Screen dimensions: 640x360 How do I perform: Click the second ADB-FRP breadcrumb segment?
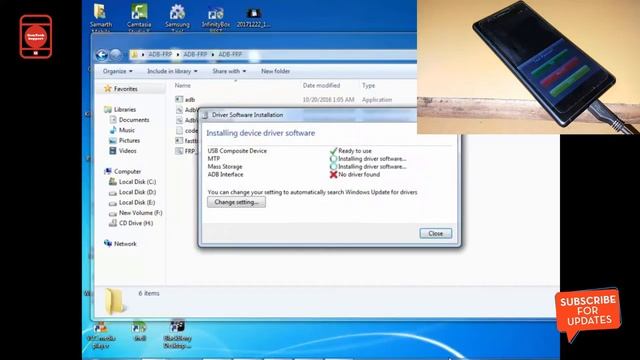tap(195, 54)
